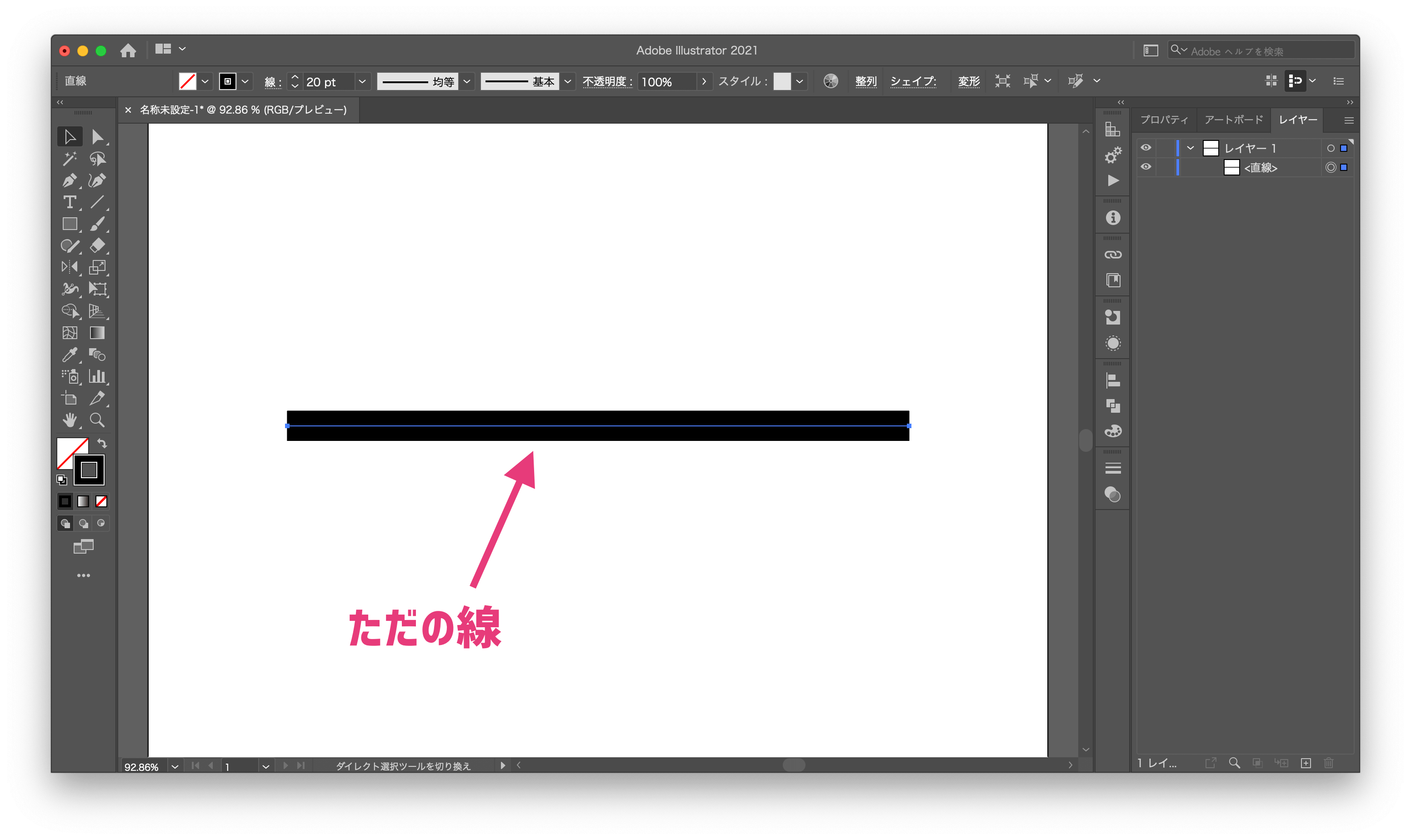Open the Edit Toolbar ellipsis
This screenshot has width=1411, height=840.
tap(83, 575)
